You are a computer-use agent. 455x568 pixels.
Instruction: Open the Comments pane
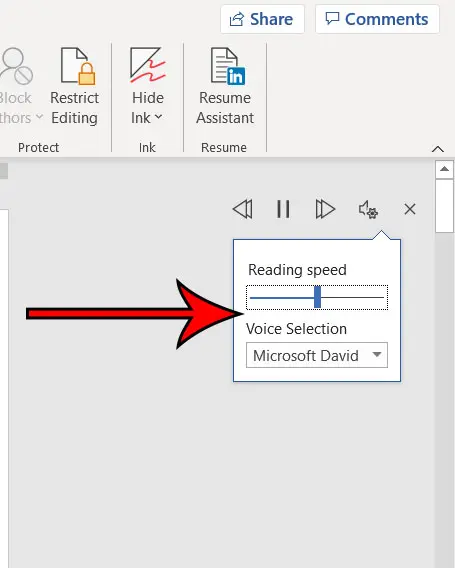point(377,19)
